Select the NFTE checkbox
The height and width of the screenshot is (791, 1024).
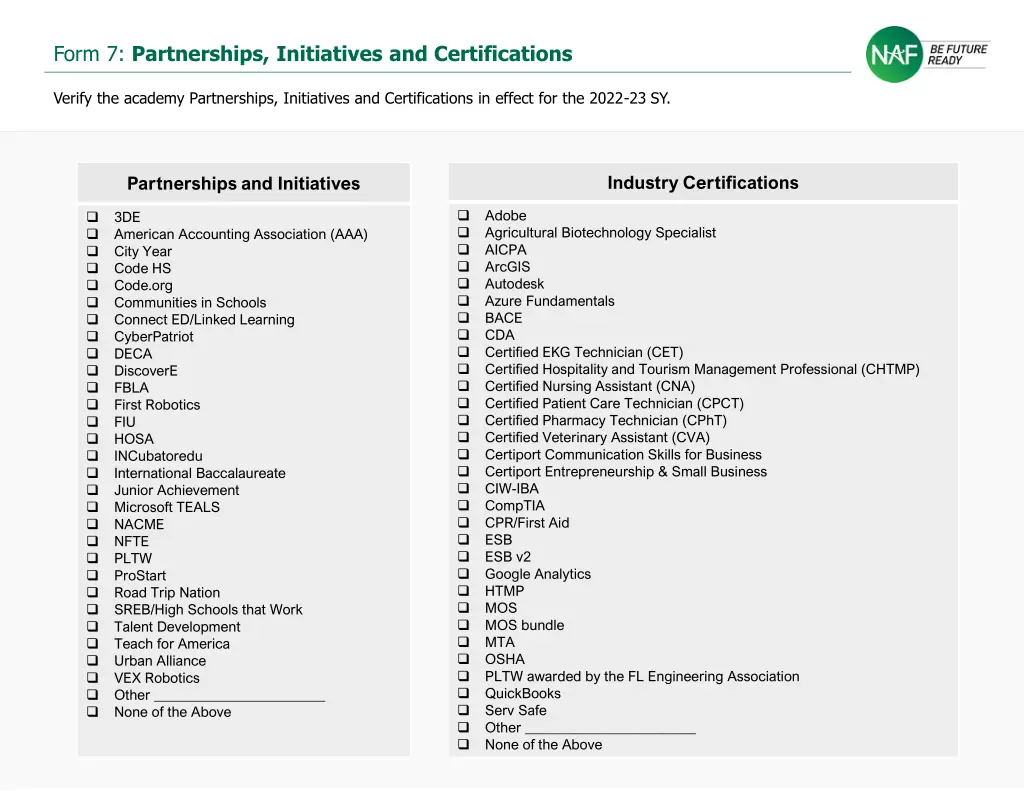93,540
